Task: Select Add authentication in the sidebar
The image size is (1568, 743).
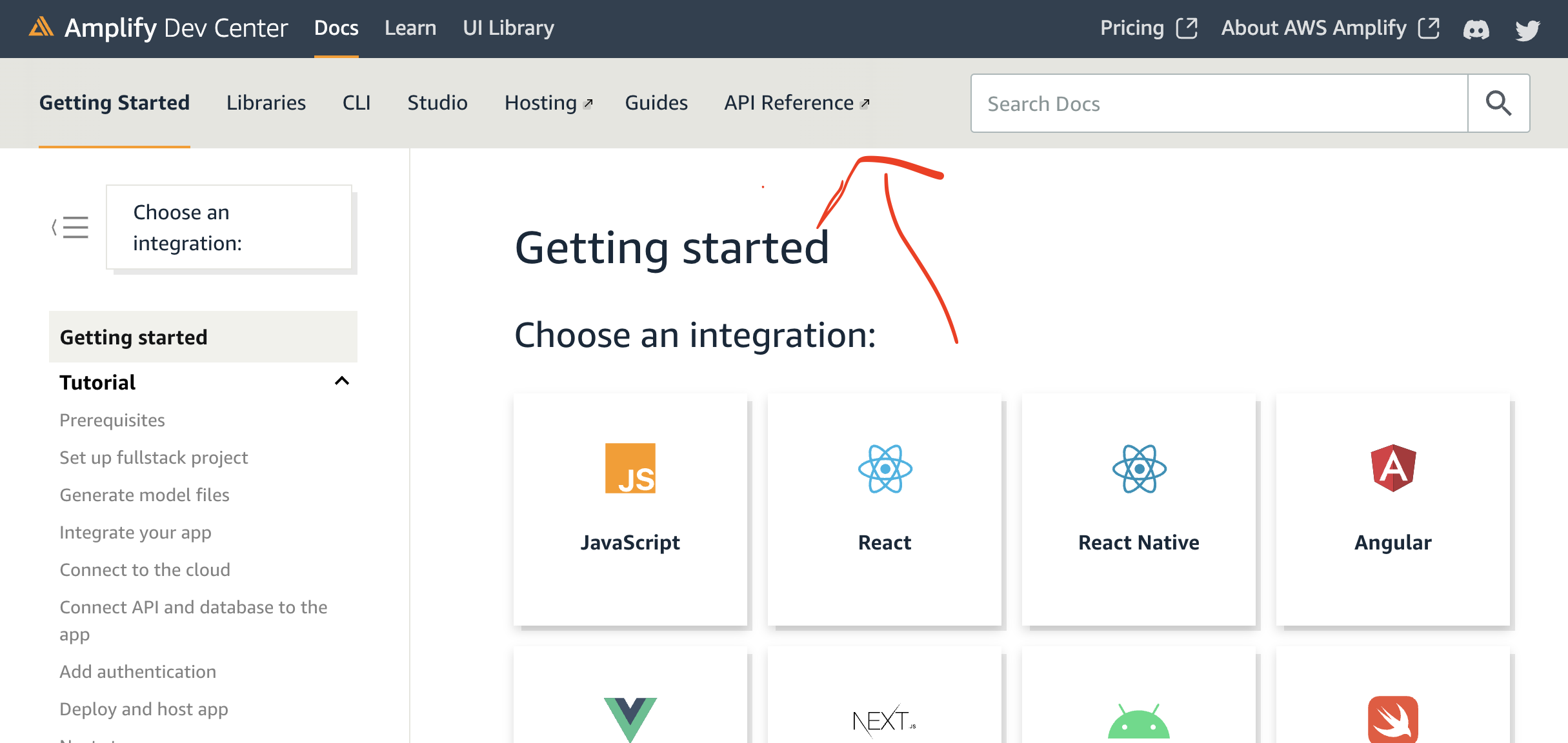Action: pos(137,671)
